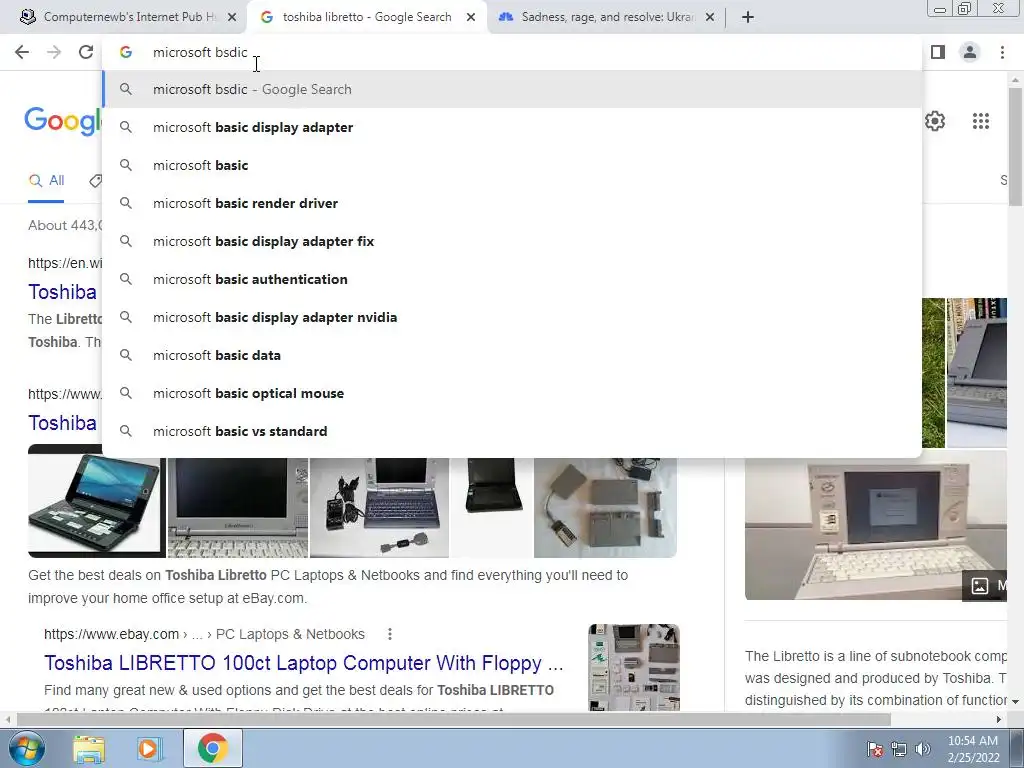Switch to Sadness, rage, and resolve tab

[607, 17]
